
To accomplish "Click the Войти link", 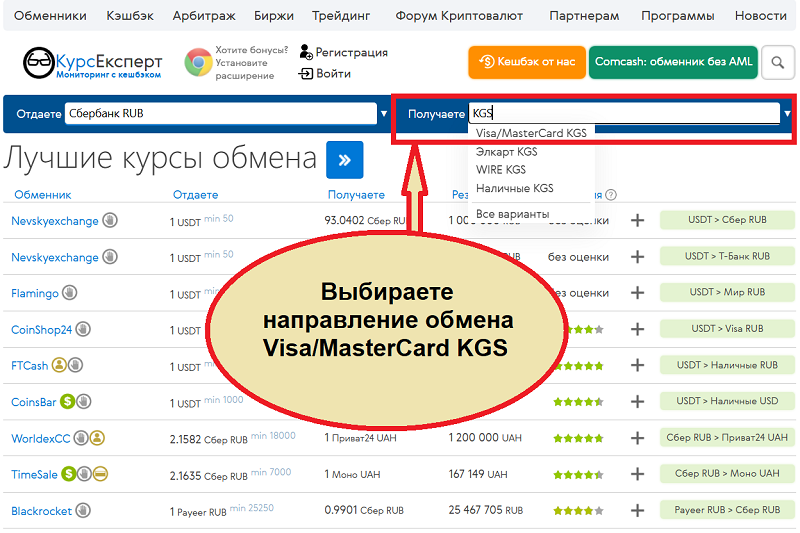I will click(325, 73).
